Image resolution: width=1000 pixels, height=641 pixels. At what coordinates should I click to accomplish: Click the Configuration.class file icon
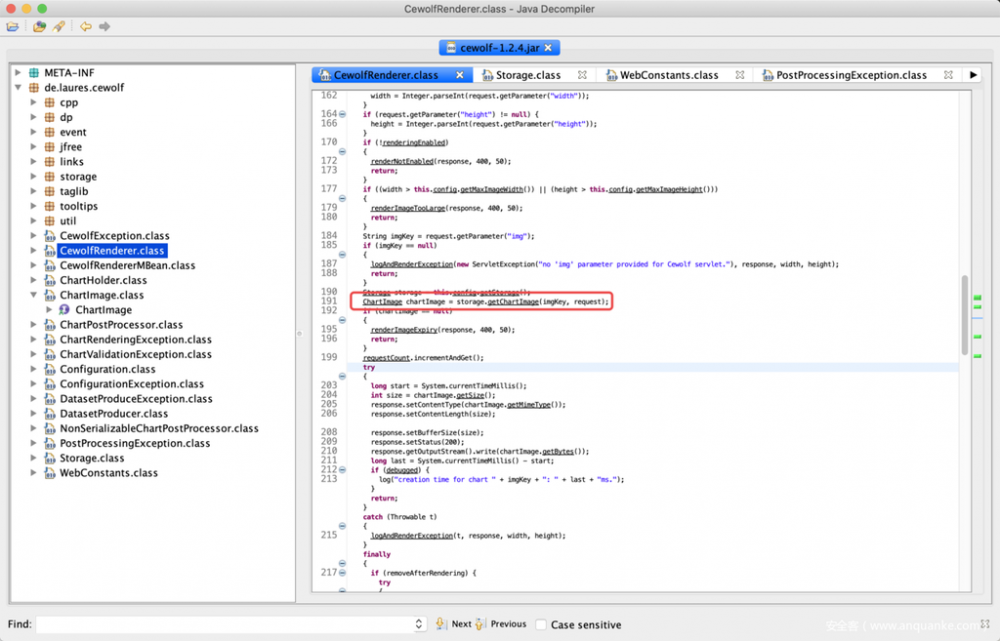[x=49, y=368]
